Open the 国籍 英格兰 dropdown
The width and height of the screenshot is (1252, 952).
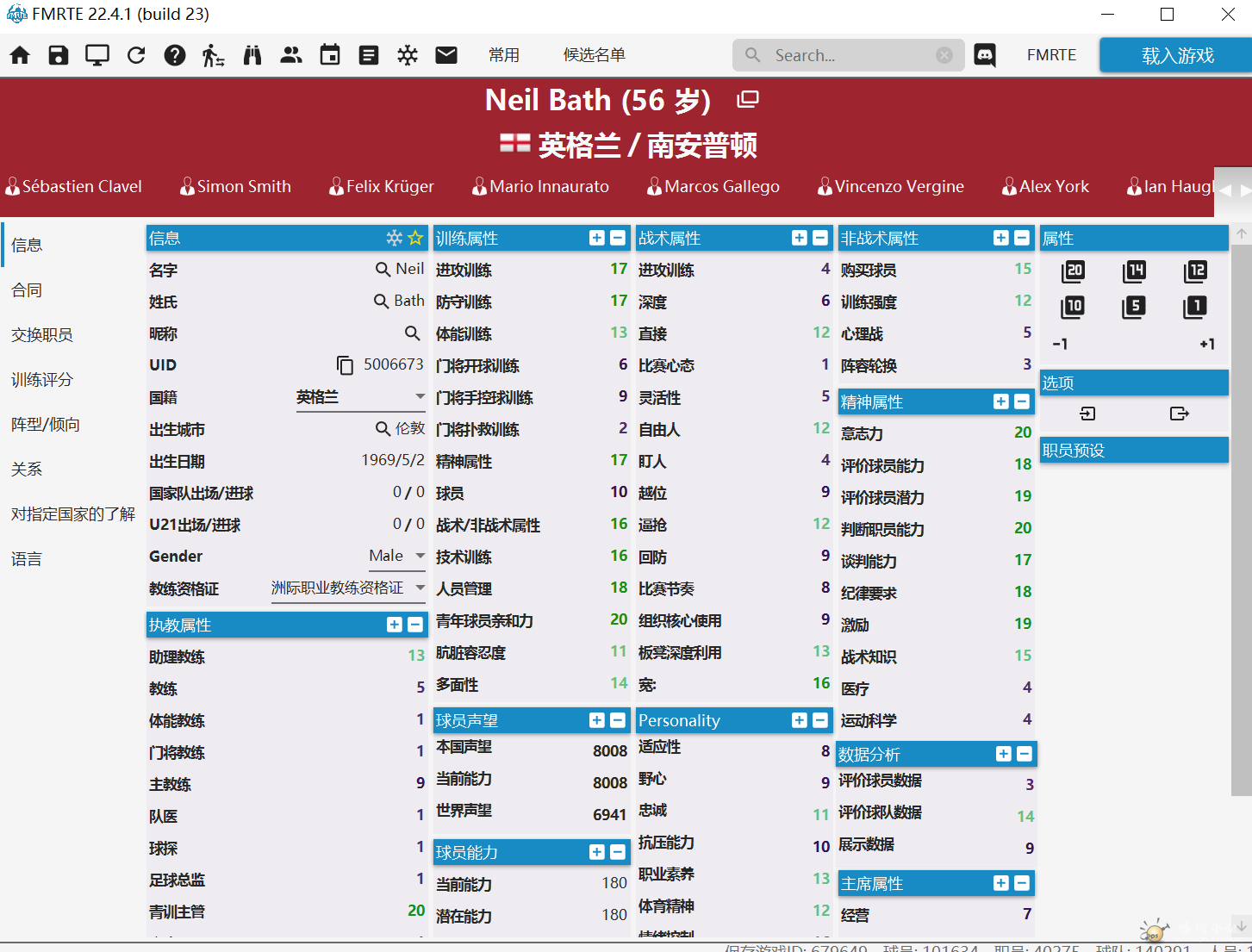(361, 397)
